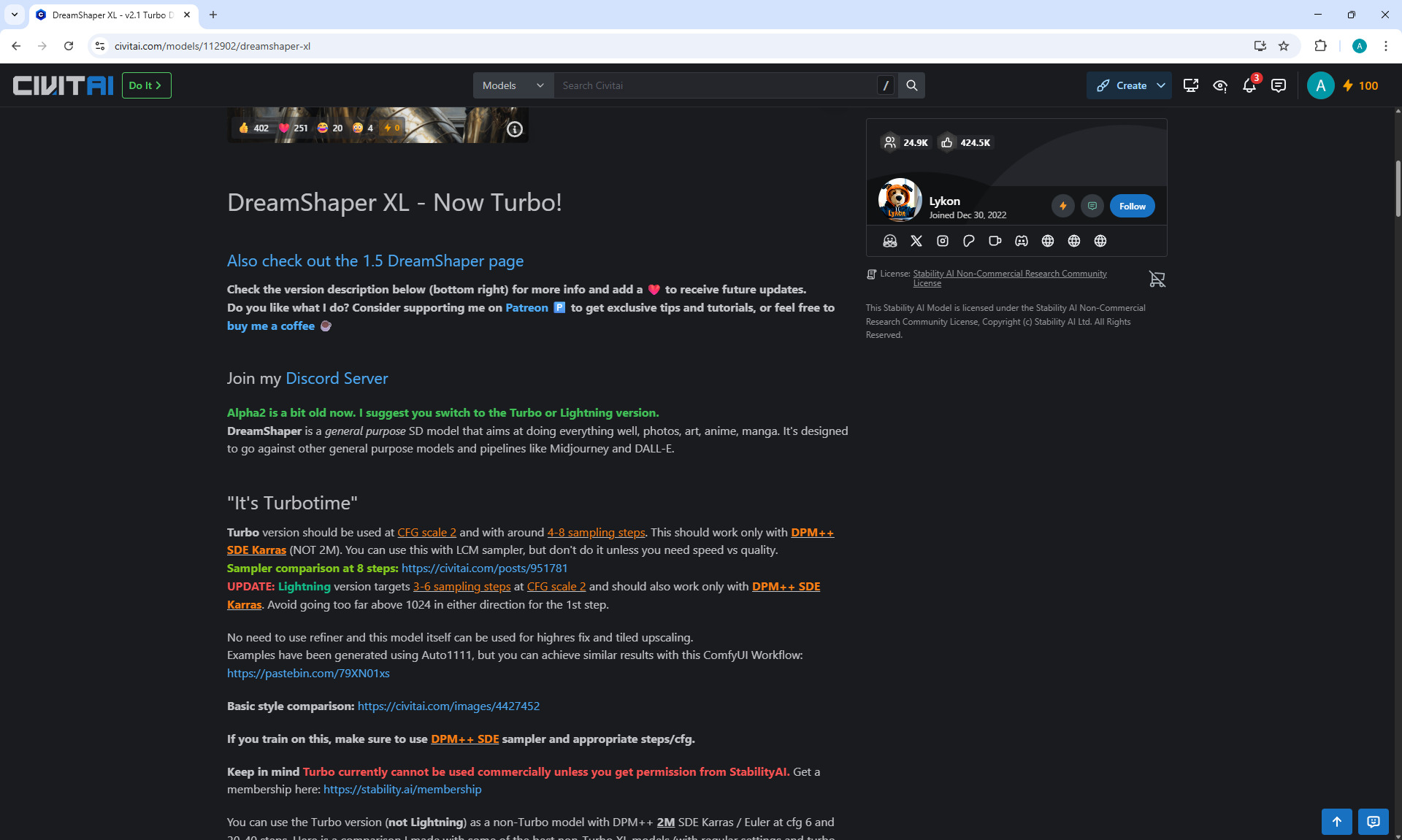This screenshot has width=1402, height=840.
Task: Expand the Create button dropdown arrow
Action: pos(1161,86)
